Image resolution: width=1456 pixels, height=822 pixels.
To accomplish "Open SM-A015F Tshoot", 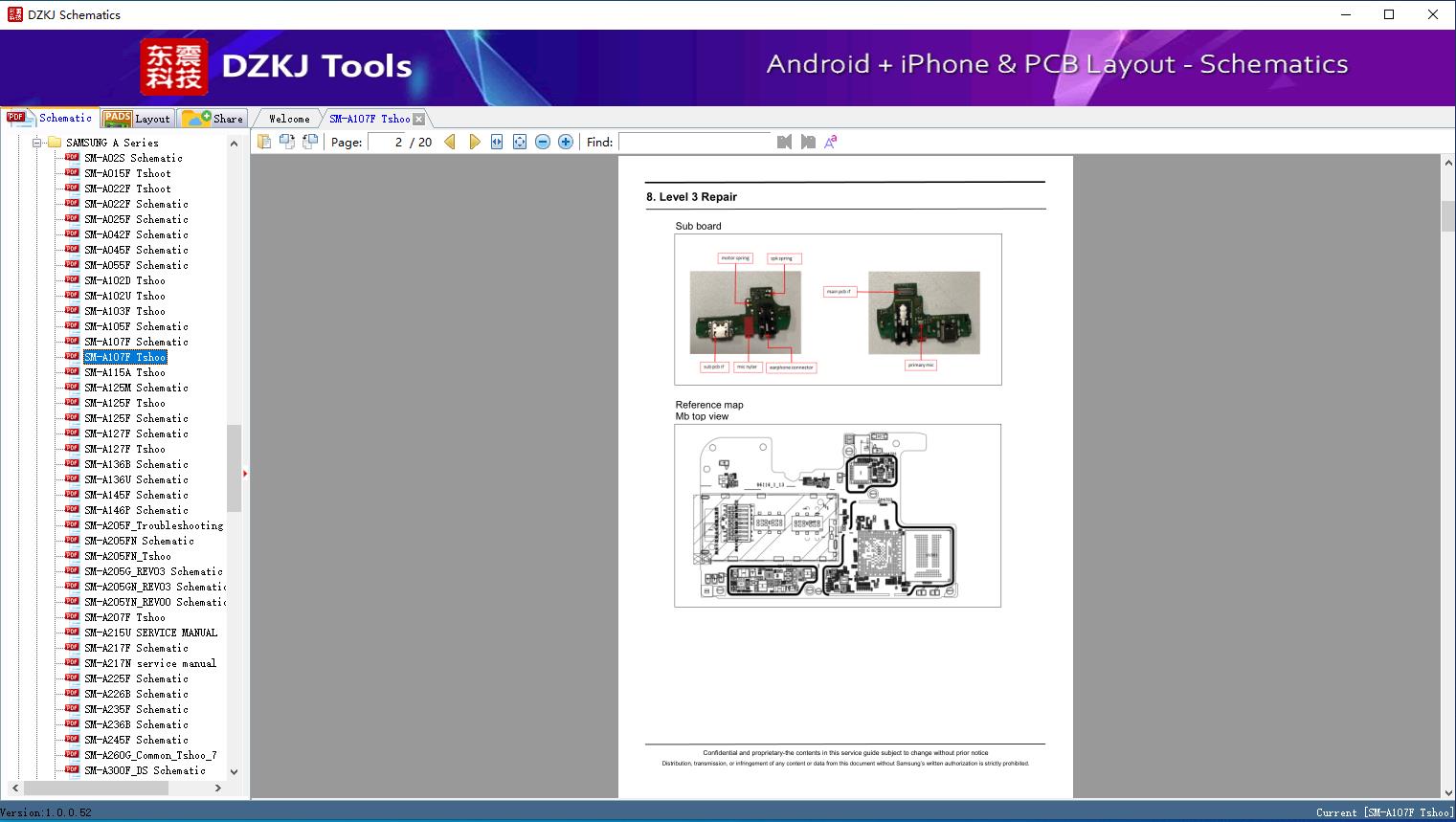I will [127, 173].
